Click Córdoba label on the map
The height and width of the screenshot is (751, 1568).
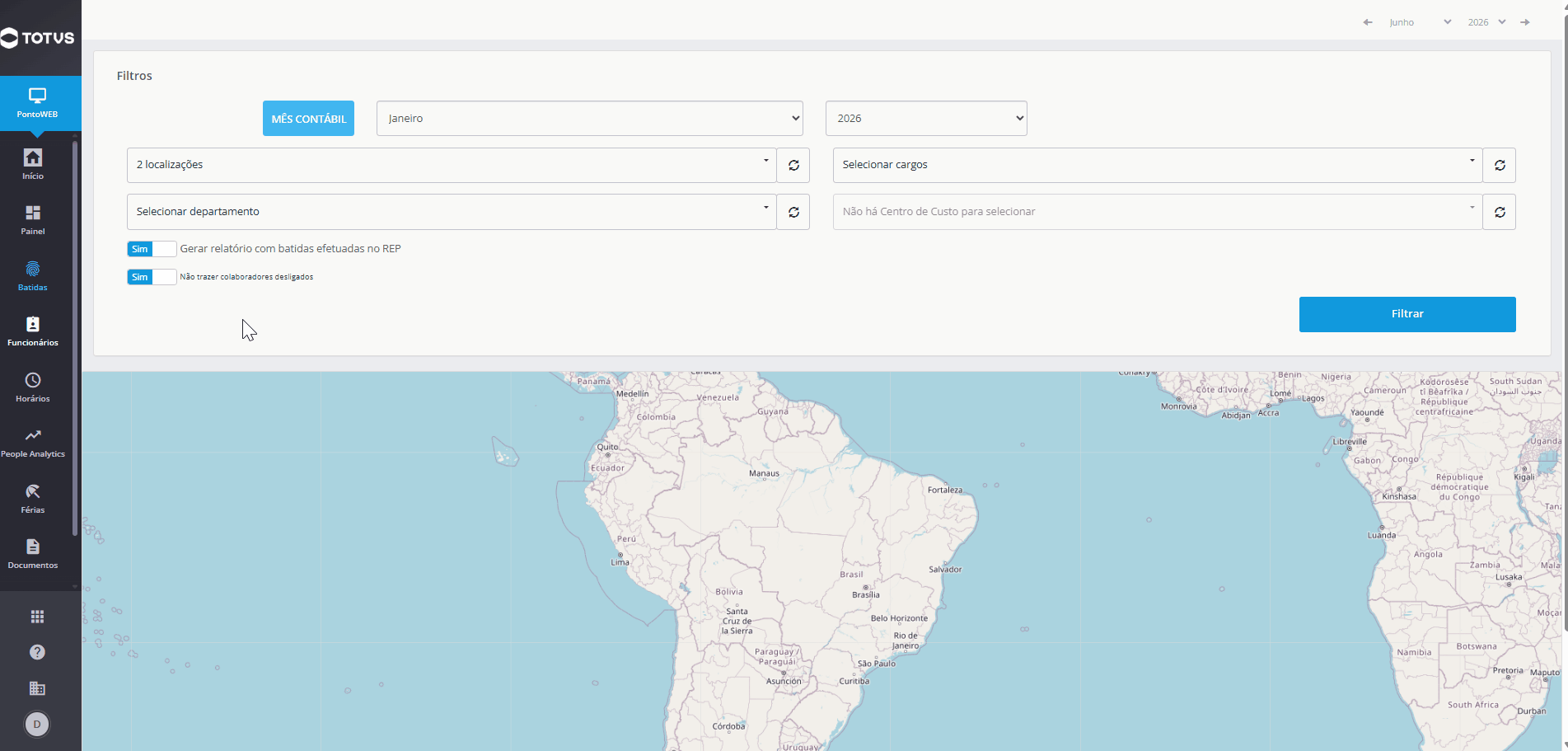pyautogui.click(x=728, y=726)
